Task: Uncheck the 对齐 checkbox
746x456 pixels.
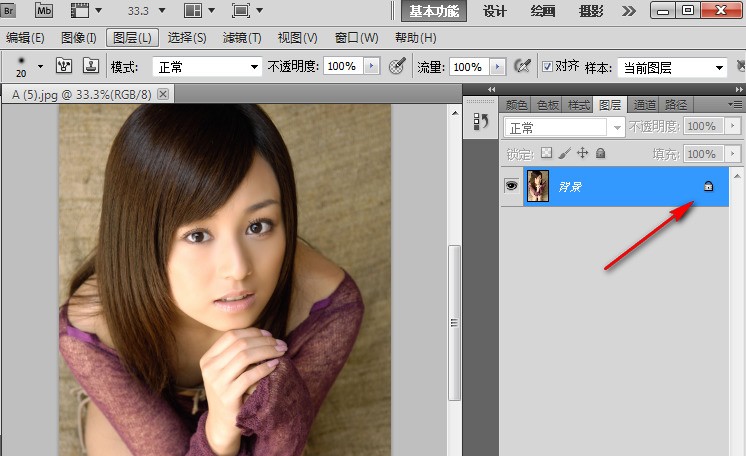Action: click(547, 67)
